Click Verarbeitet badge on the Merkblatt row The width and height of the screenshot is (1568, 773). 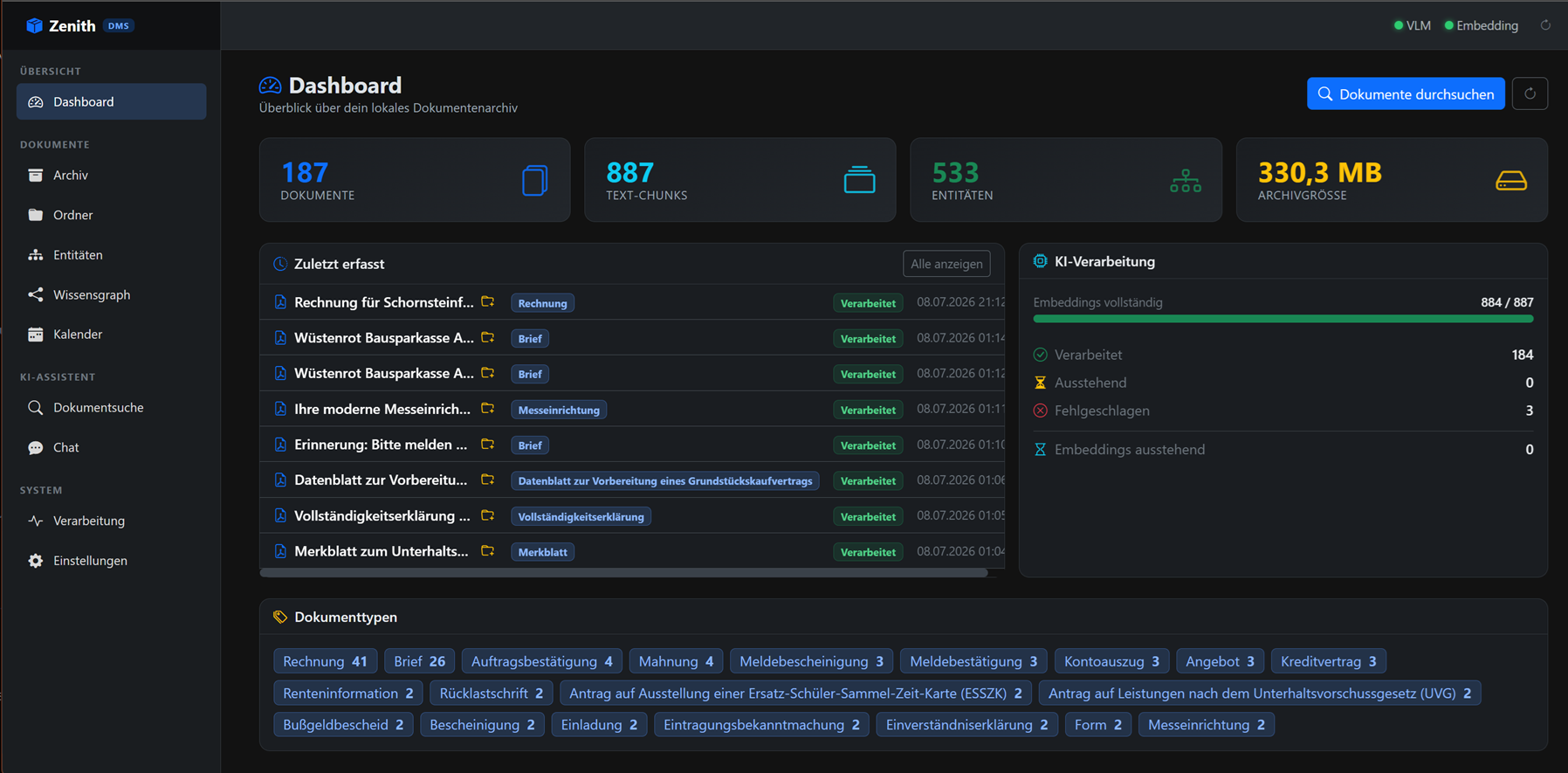(868, 552)
